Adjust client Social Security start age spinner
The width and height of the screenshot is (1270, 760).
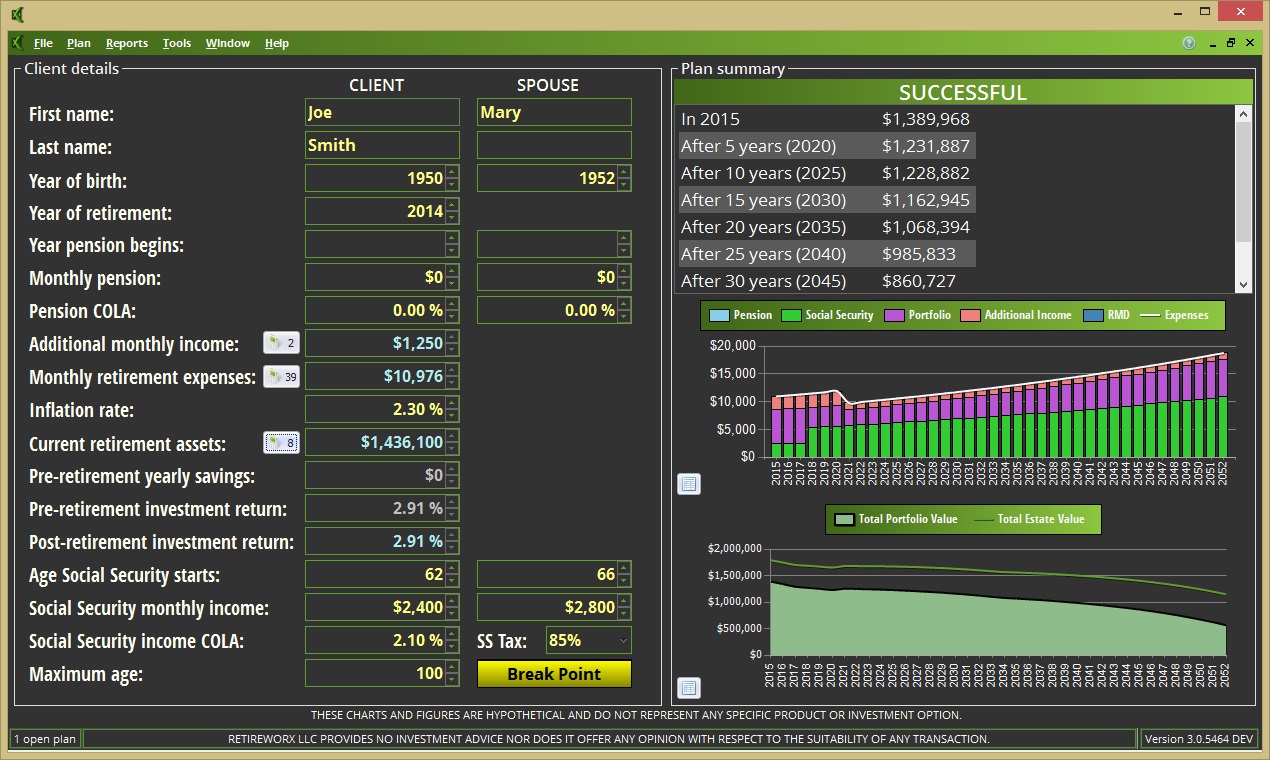[452, 574]
